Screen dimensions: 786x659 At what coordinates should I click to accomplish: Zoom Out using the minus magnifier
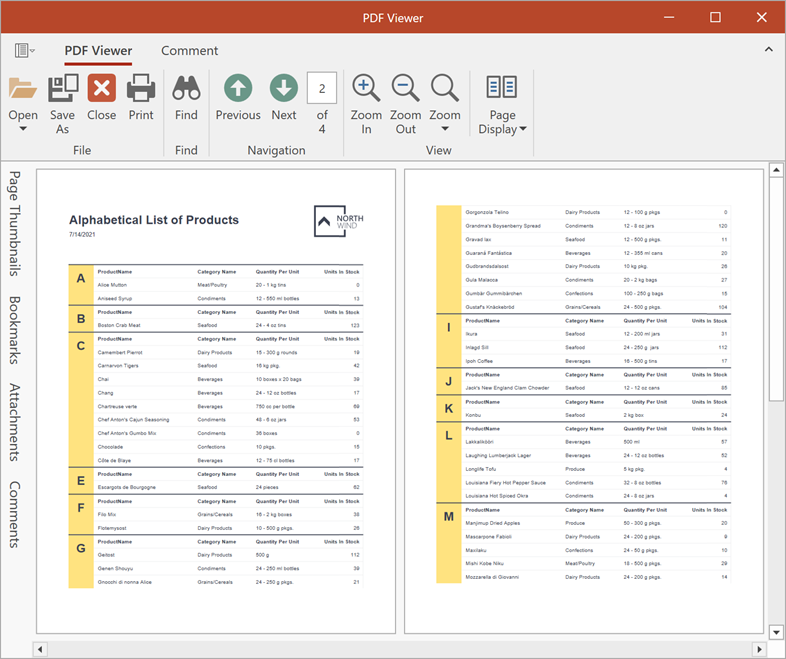pyautogui.click(x=406, y=88)
